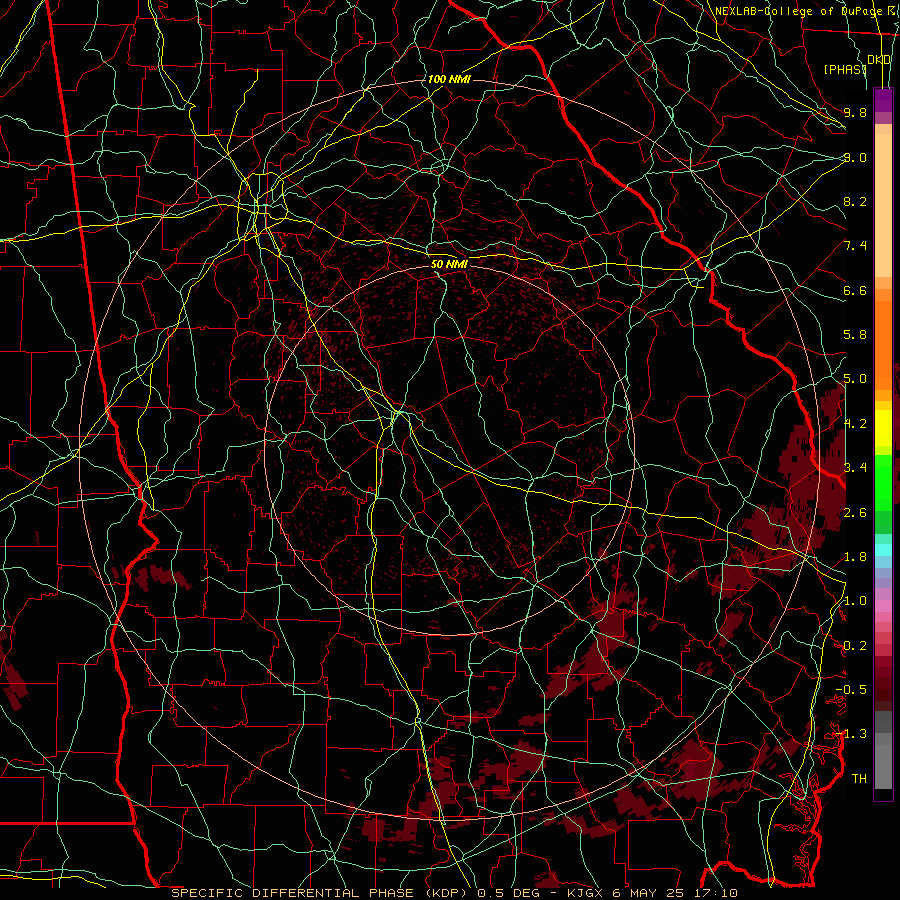Click the 7.4 value on the color scale
The image size is (900, 900).
click(x=855, y=246)
